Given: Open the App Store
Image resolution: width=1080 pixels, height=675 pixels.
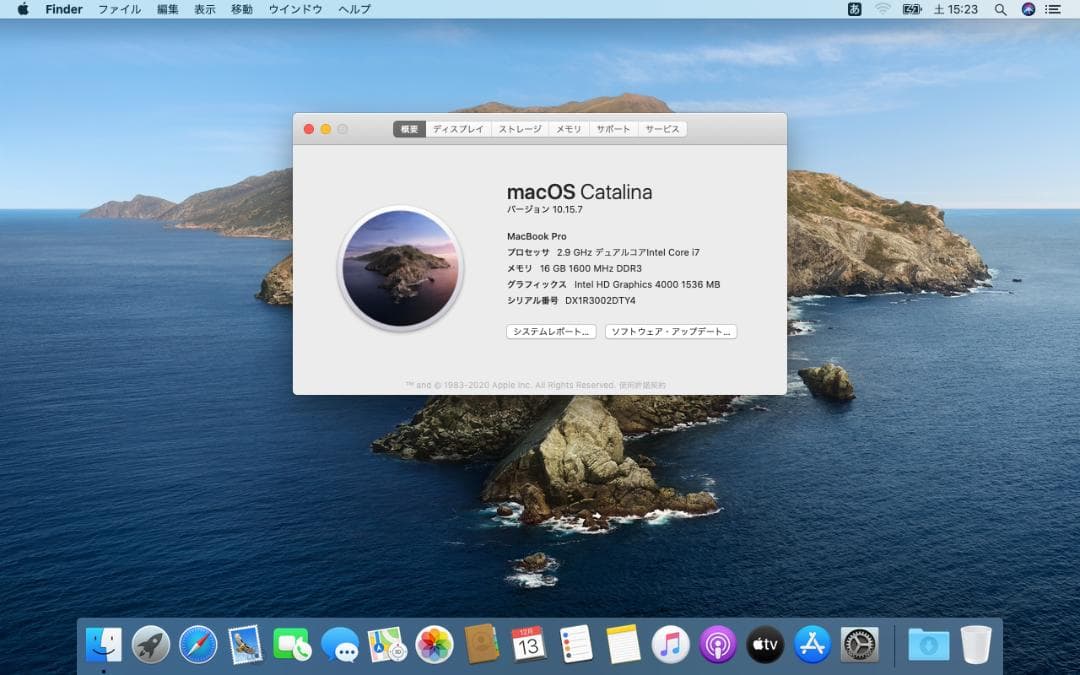Looking at the screenshot, I should pyautogui.click(x=812, y=646).
